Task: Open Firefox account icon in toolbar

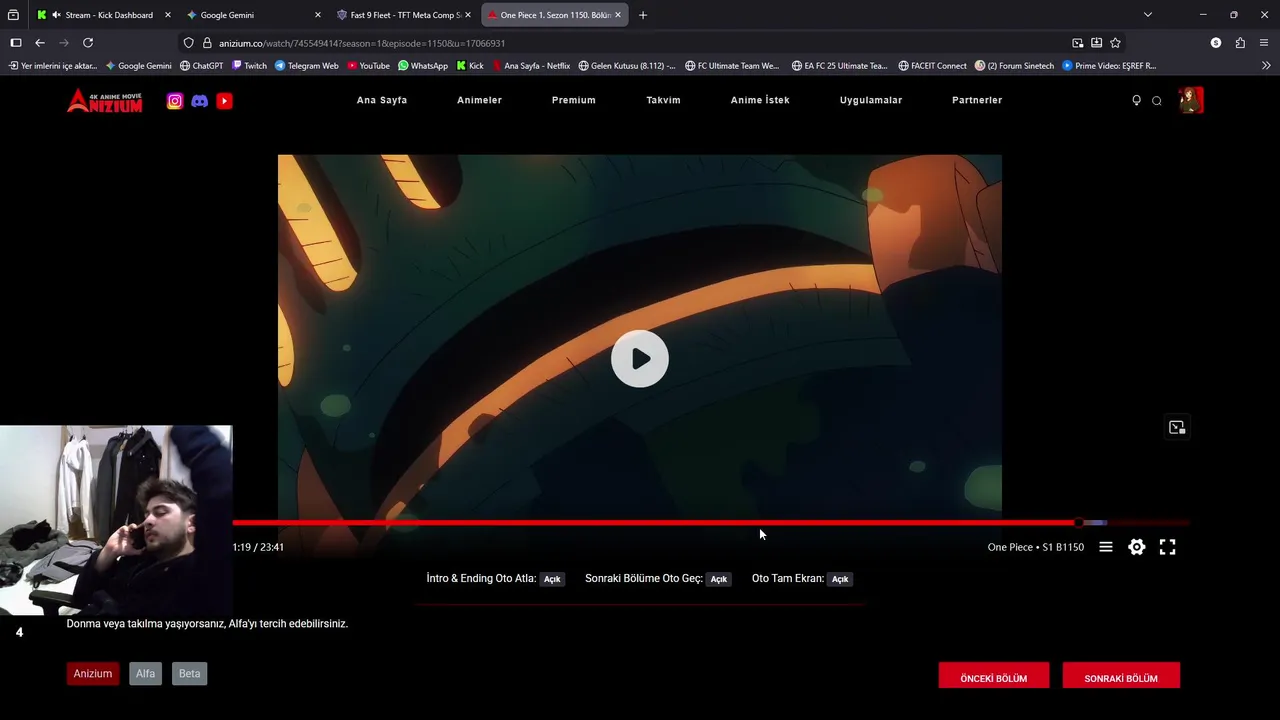Action: [x=1216, y=43]
